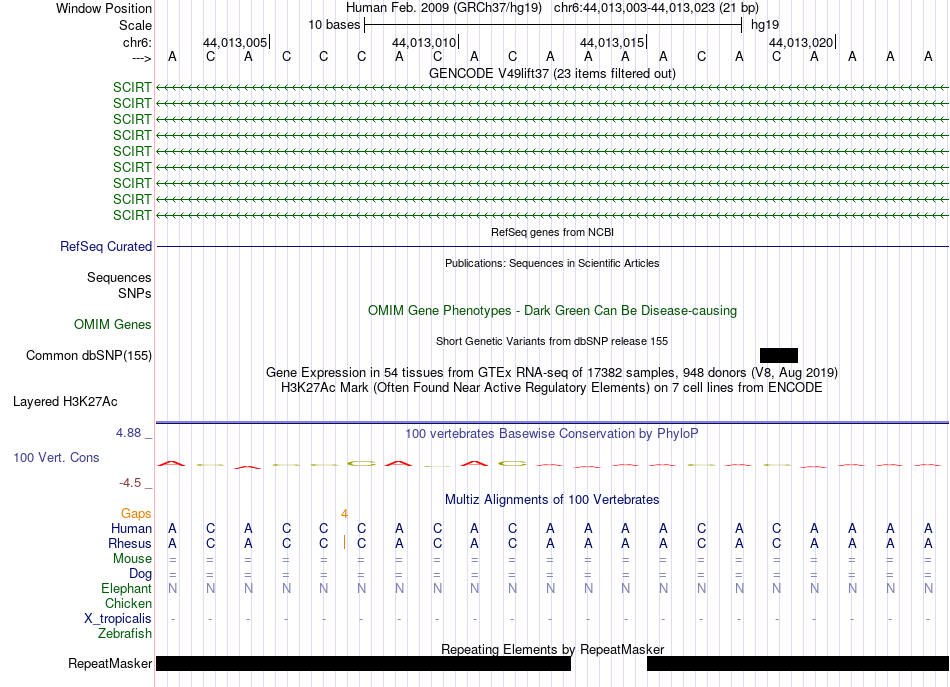This screenshot has height=687, width=950.
Task: Click the Common dbSNP(155) track label
Action: [88, 356]
